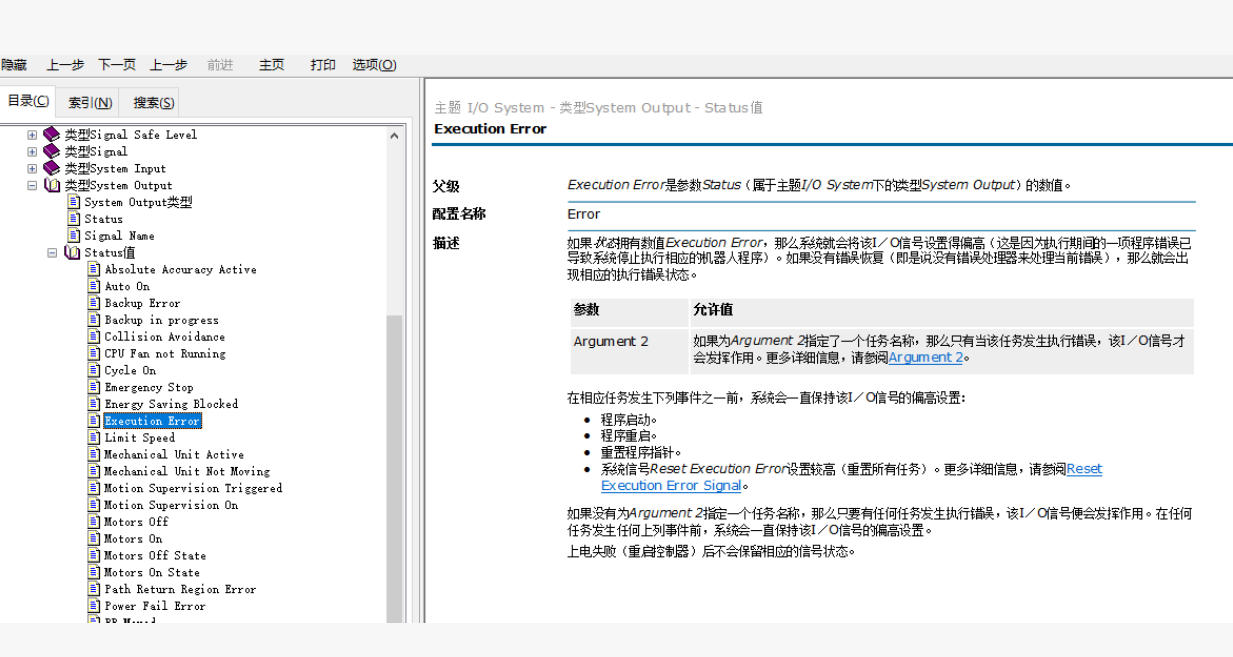Expand the 类型Signal Safe Level tree node

(x=32, y=135)
